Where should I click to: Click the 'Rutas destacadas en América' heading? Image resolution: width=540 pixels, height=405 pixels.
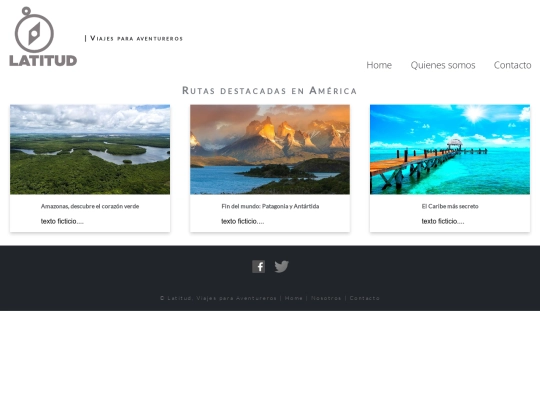pyautogui.click(x=269, y=91)
